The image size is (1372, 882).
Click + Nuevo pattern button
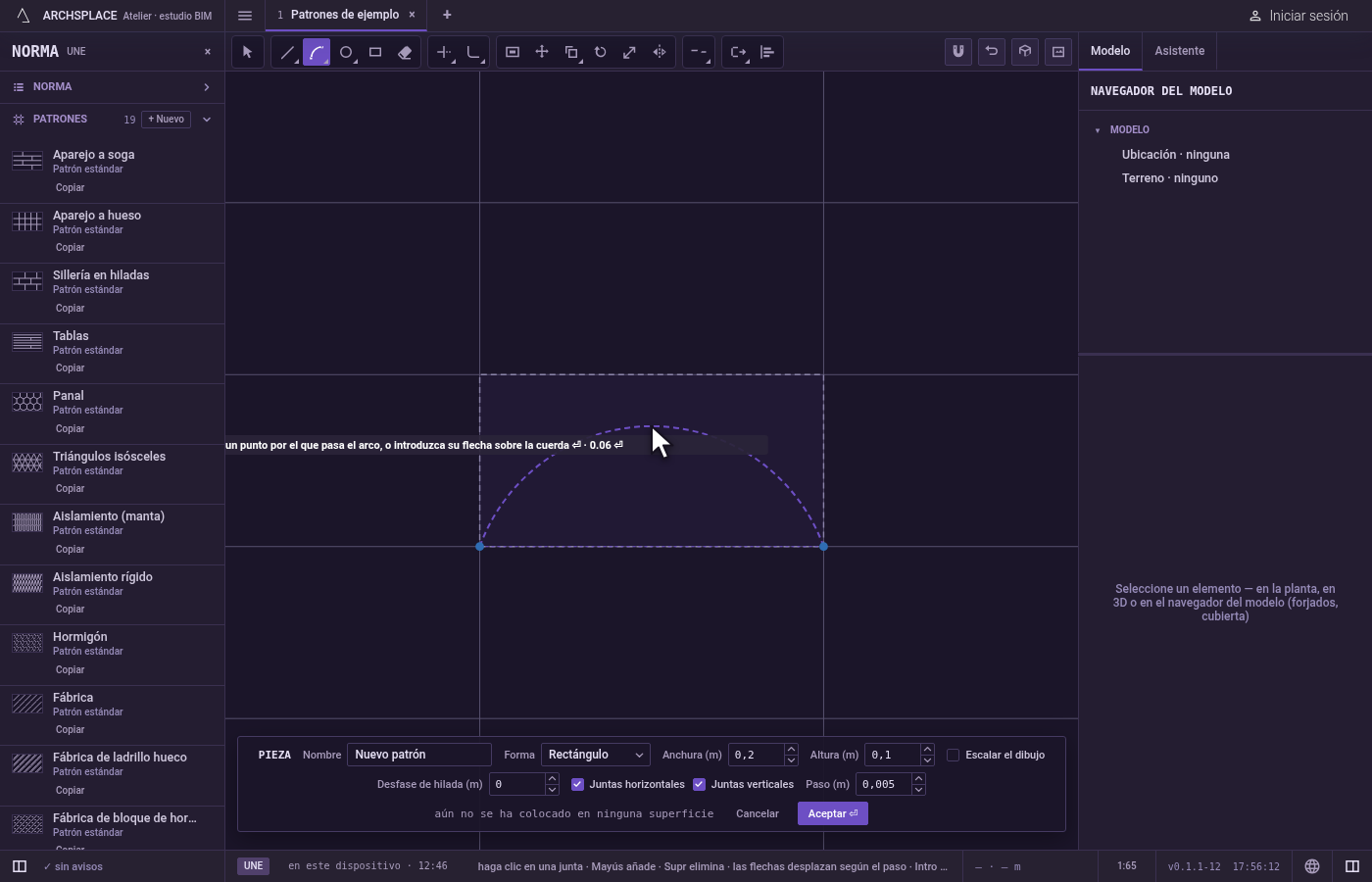pos(167,120)
